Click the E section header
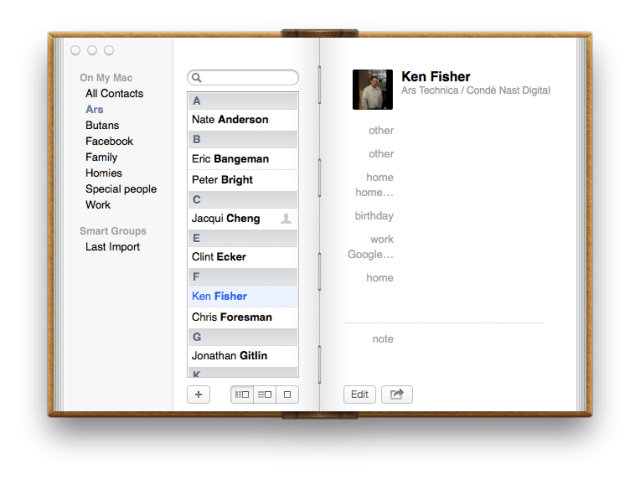The width and height of the screenshot is (640, 485). coord(243,238)
